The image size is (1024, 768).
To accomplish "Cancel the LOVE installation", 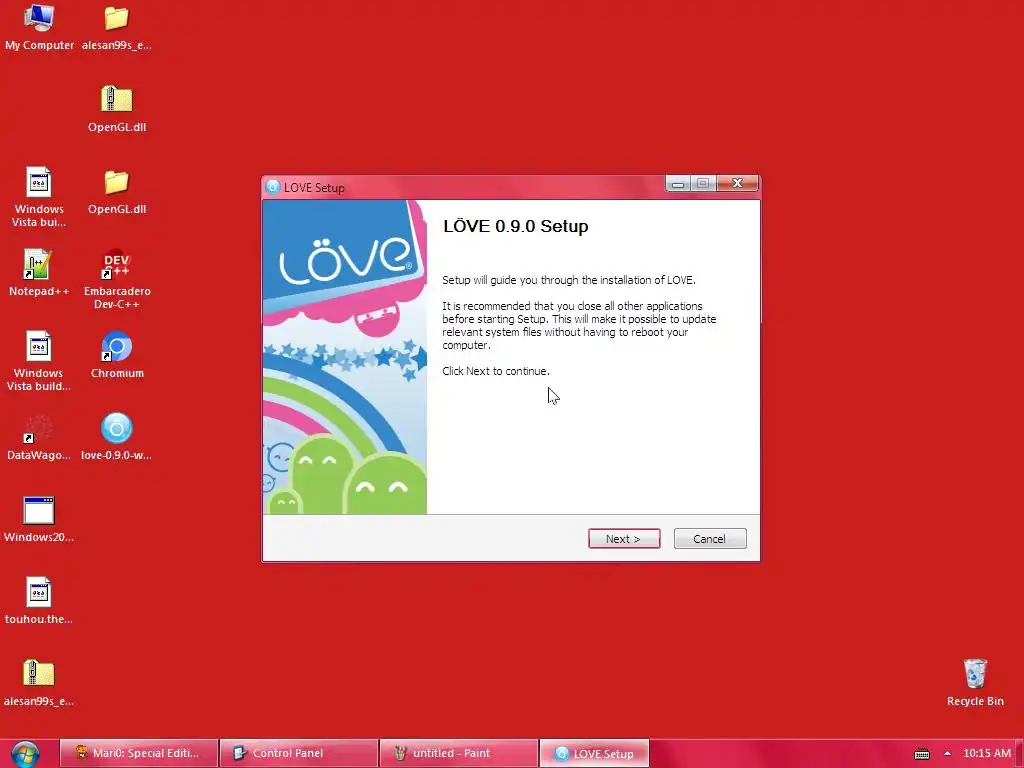I will point(710,539).
